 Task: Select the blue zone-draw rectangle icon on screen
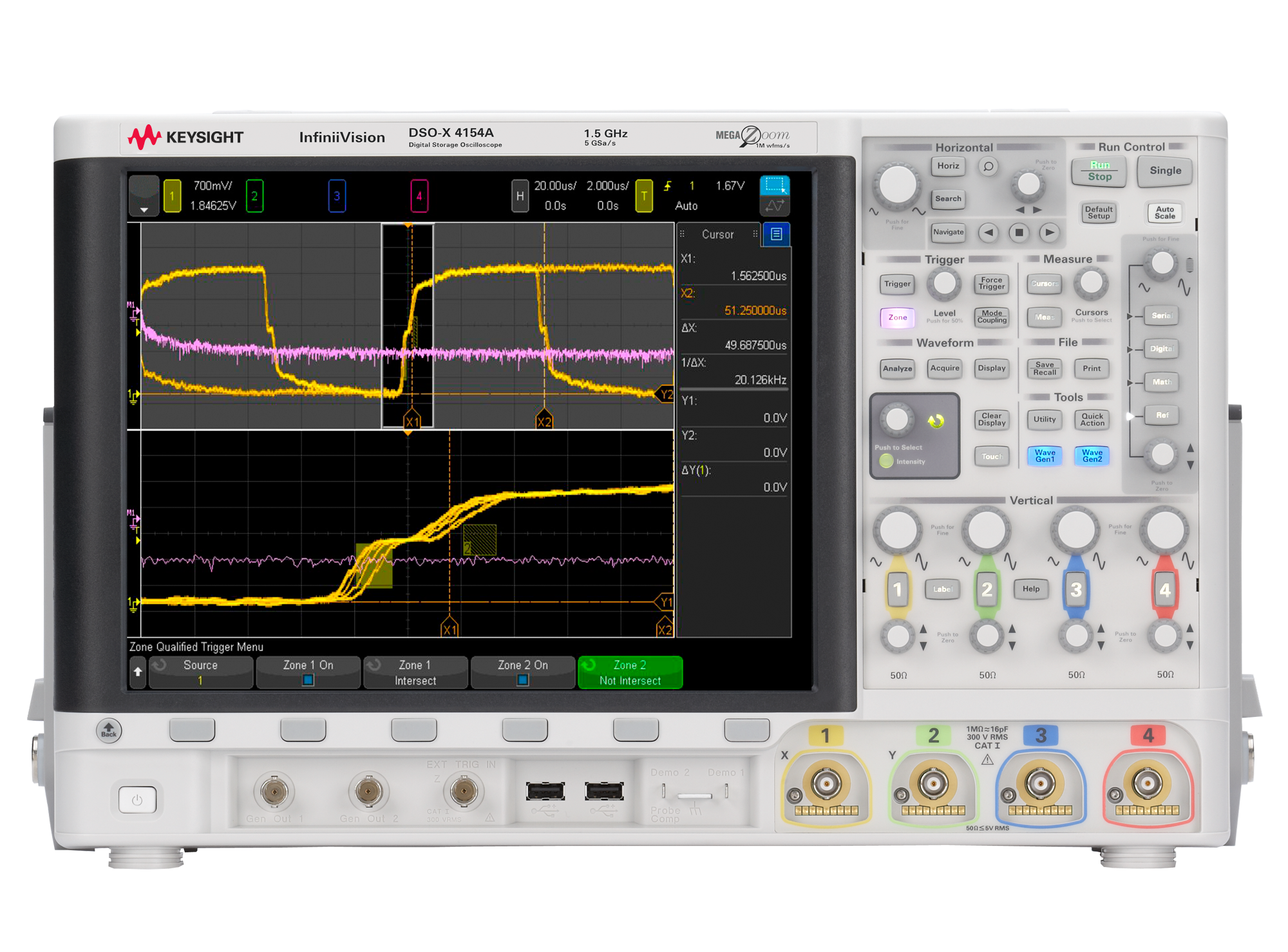click(775, 186)
